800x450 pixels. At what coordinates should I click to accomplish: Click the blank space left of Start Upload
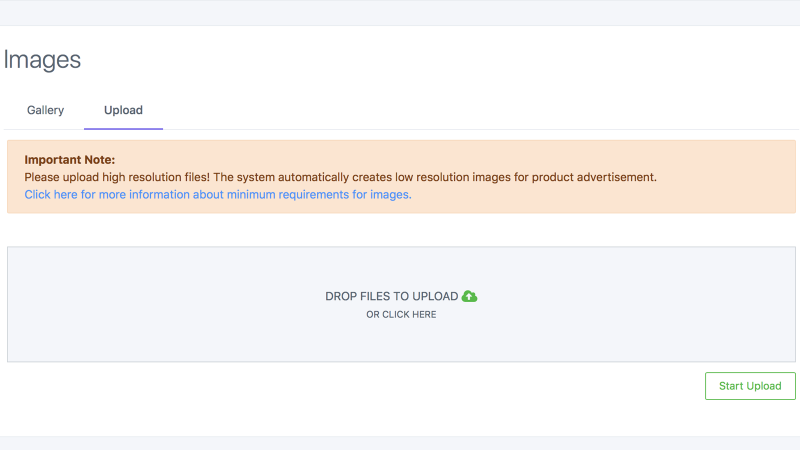click(x=357, y=386)
